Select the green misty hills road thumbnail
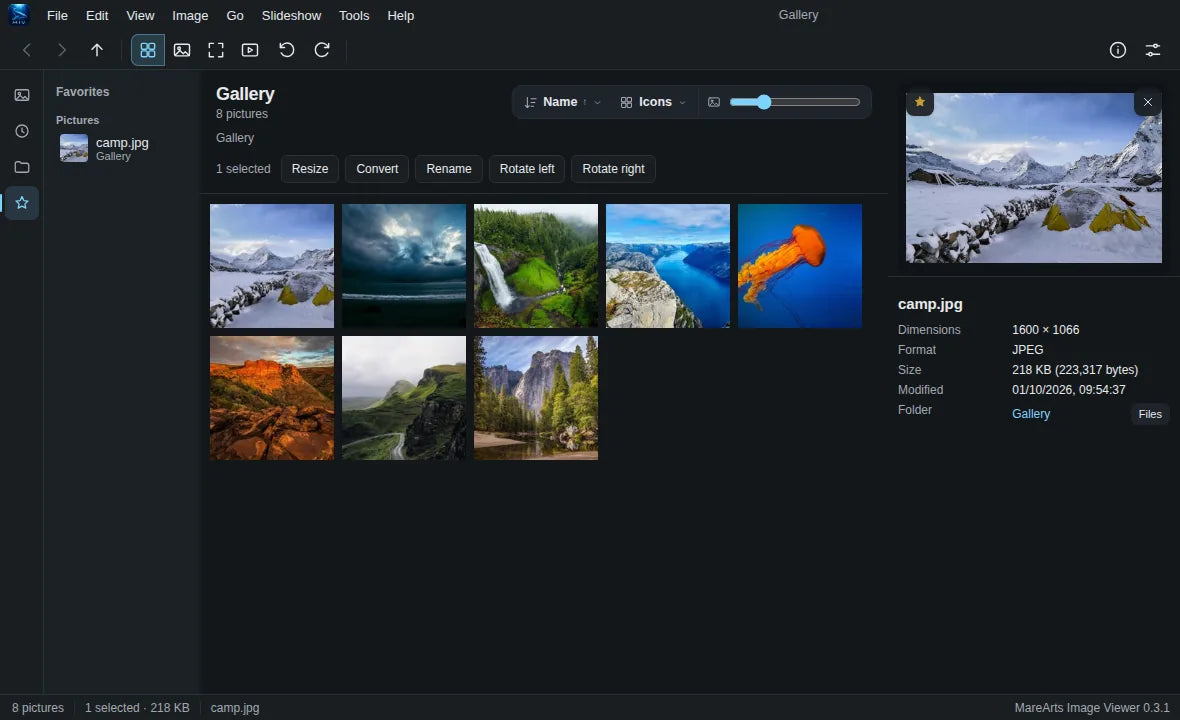 coord(404,398)
